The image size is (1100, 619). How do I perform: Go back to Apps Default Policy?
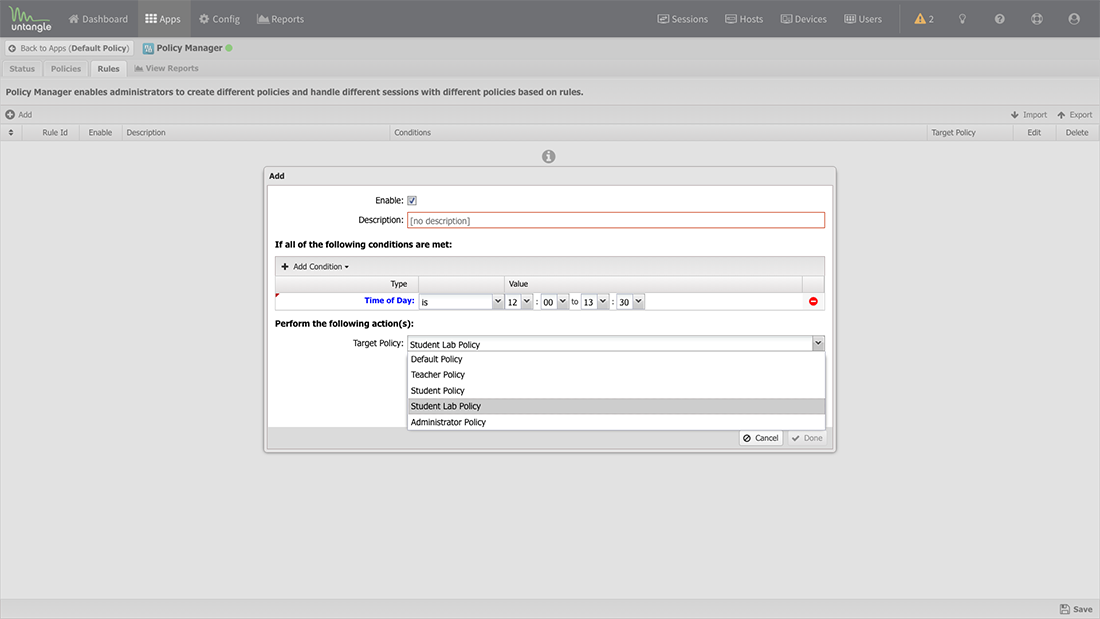coord(69,48)
